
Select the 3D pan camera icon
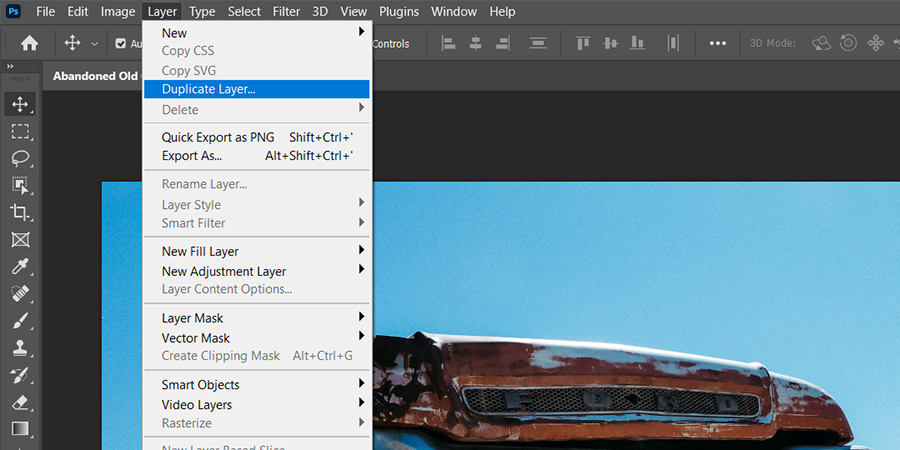coord(875,43)
